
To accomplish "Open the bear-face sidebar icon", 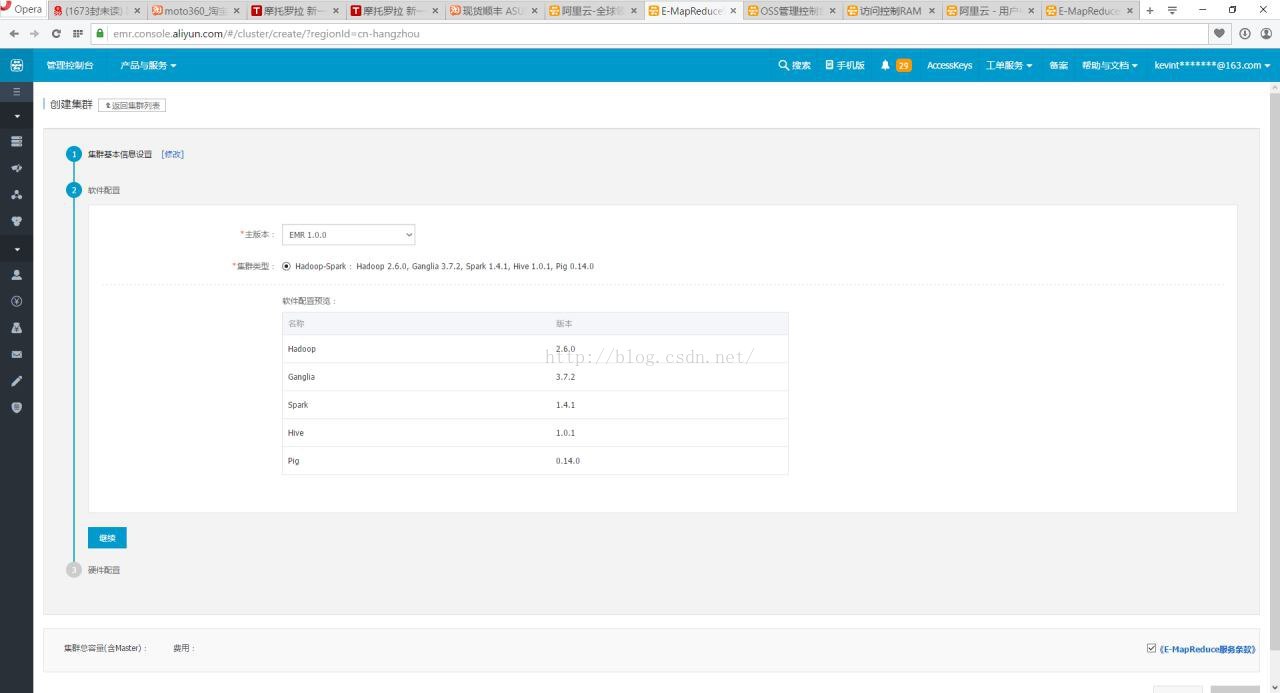I will tap(16, 221).
